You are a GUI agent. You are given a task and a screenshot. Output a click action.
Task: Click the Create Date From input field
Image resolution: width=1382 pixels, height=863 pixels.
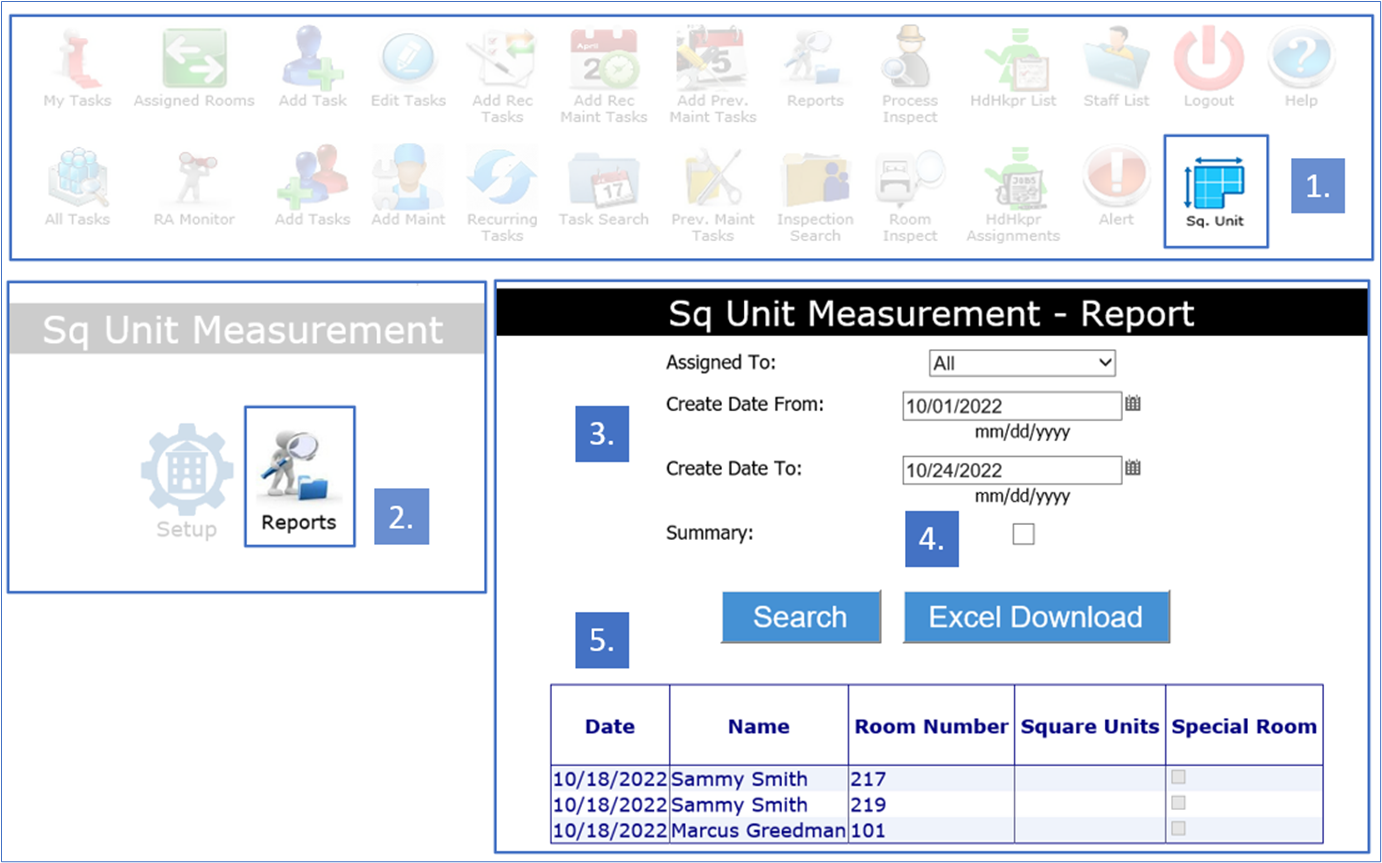(x=1011, y=406)
